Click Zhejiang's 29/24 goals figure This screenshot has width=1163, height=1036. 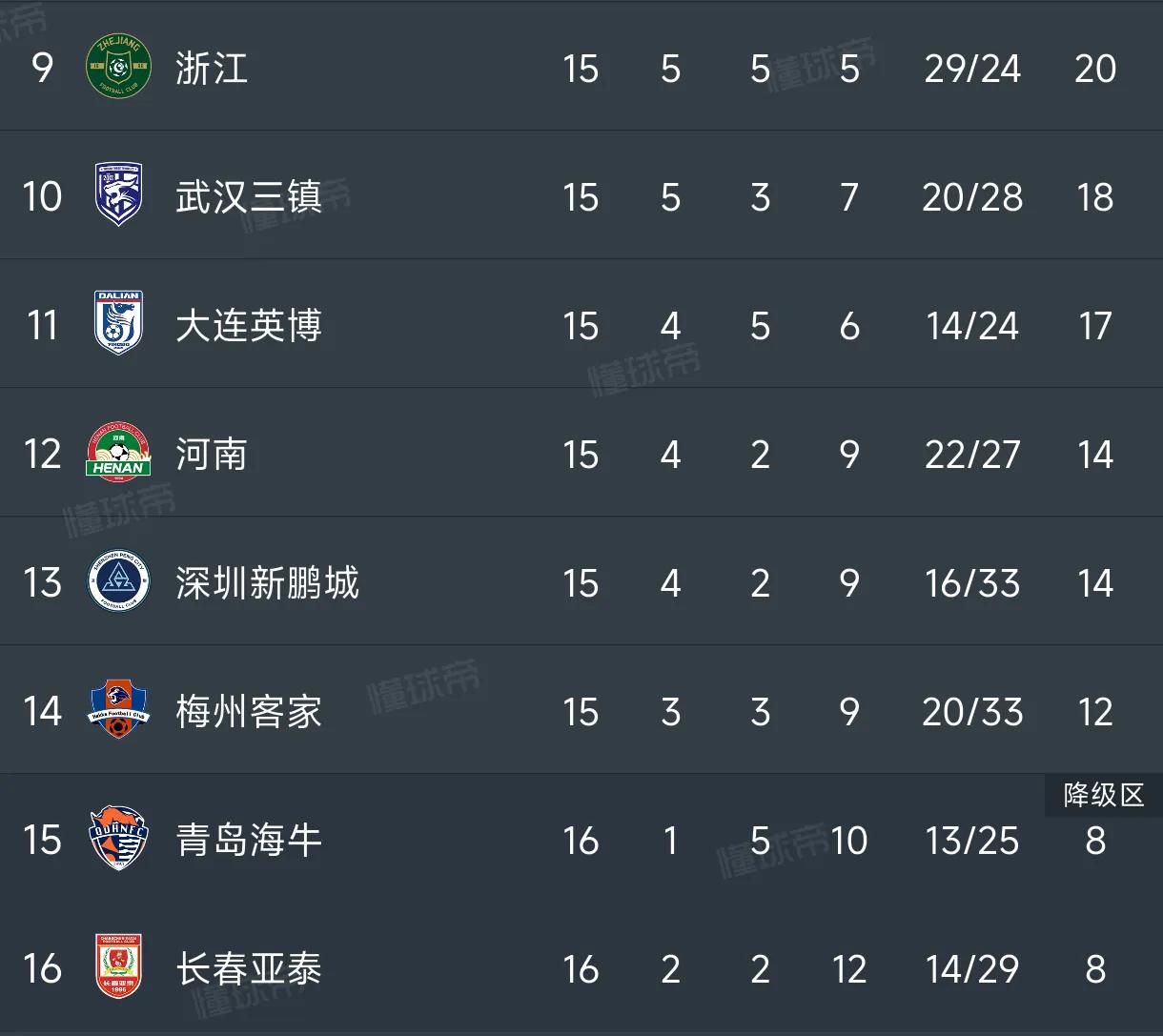coord(972,69)
